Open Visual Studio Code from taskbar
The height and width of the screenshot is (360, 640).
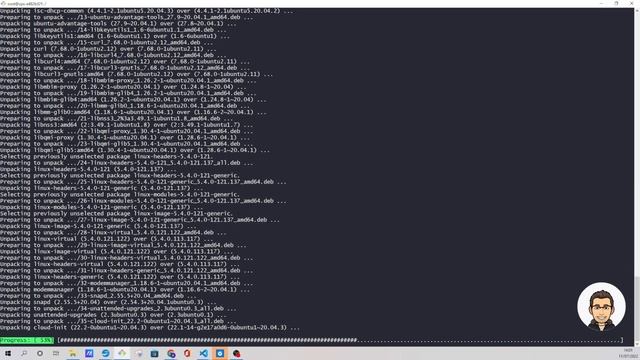pyautogui.click(x=203, y=353)
